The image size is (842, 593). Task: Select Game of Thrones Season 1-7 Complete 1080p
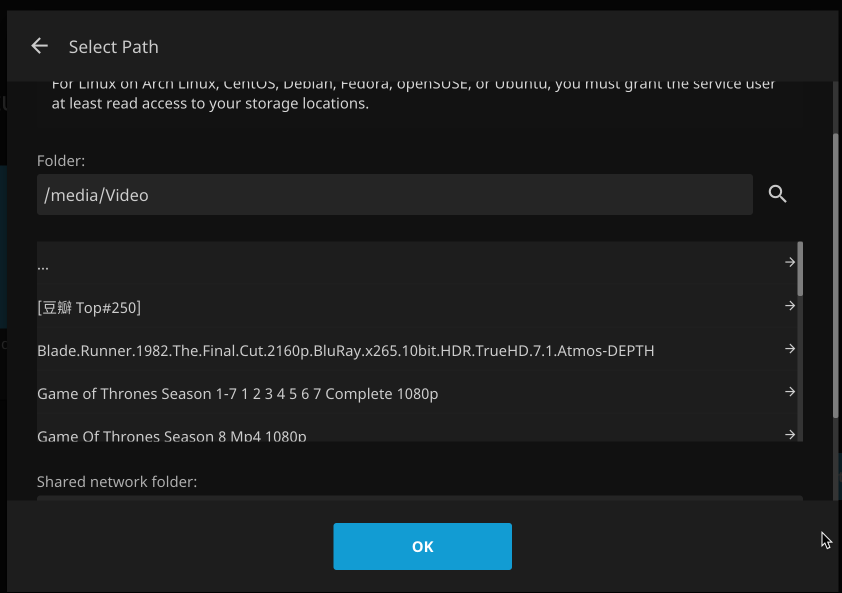pos(237,394)
